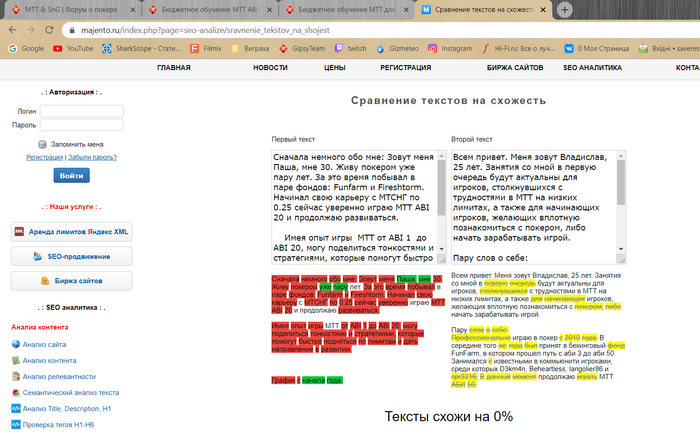The height and width of the screenshot is (434, 700).
Task: Open the Hi-Fi.ru bookmark
Action: pyautogui.click(x=518, y=48)
